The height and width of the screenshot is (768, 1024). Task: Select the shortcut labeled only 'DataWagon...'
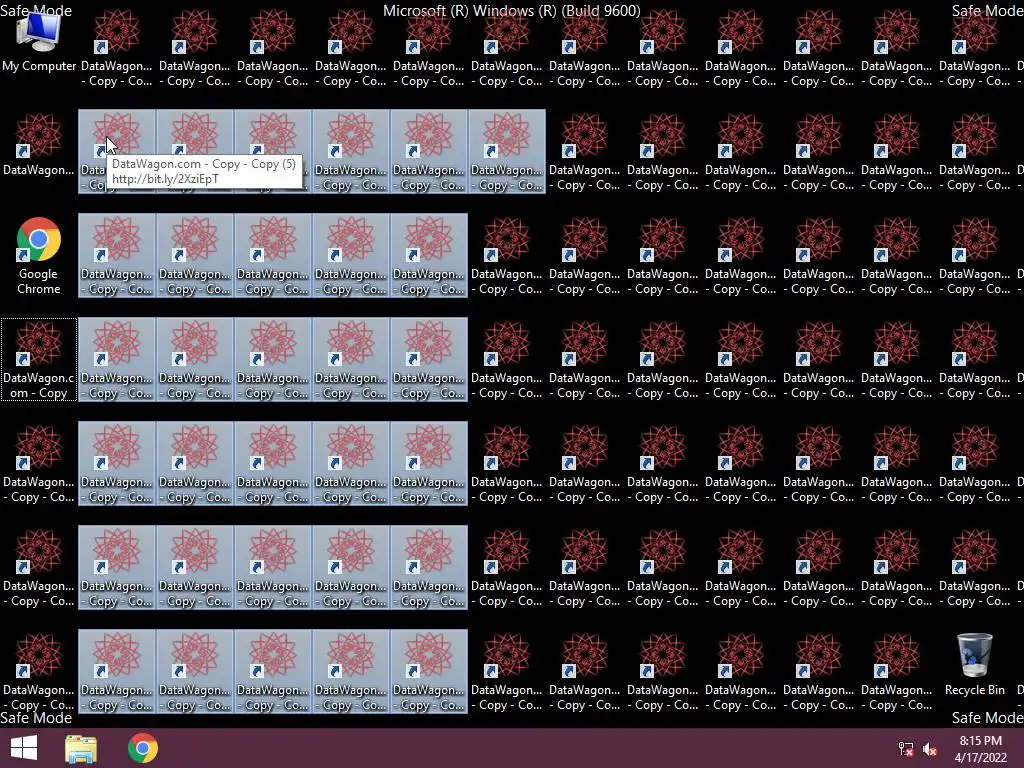39,145
